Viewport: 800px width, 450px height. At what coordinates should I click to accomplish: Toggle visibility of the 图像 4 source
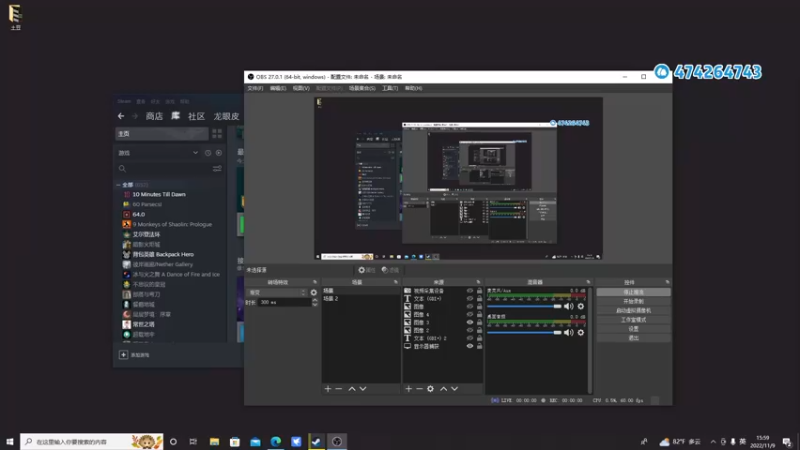point(470,314)
